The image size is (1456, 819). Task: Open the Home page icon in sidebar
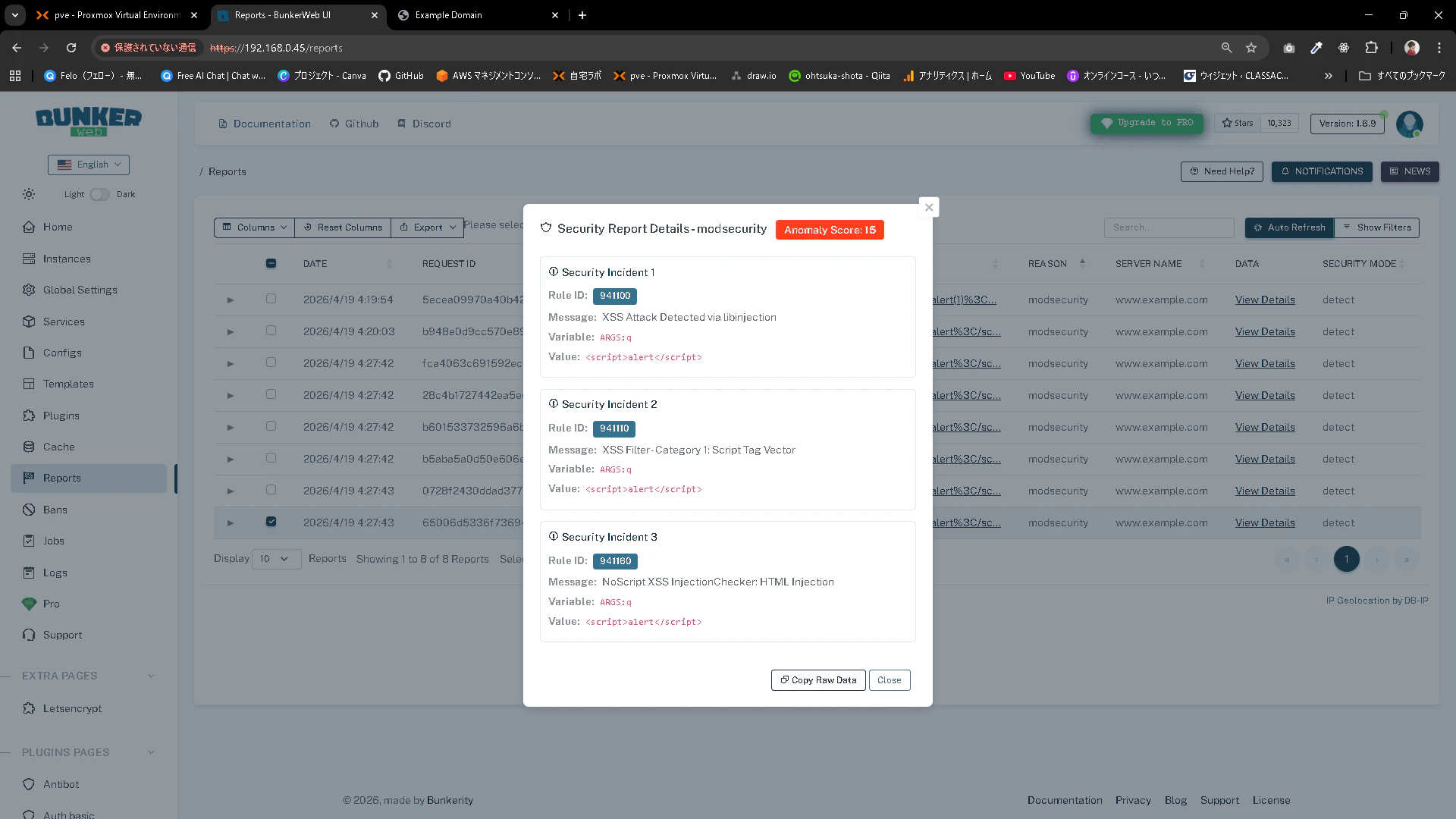point(29,227)
